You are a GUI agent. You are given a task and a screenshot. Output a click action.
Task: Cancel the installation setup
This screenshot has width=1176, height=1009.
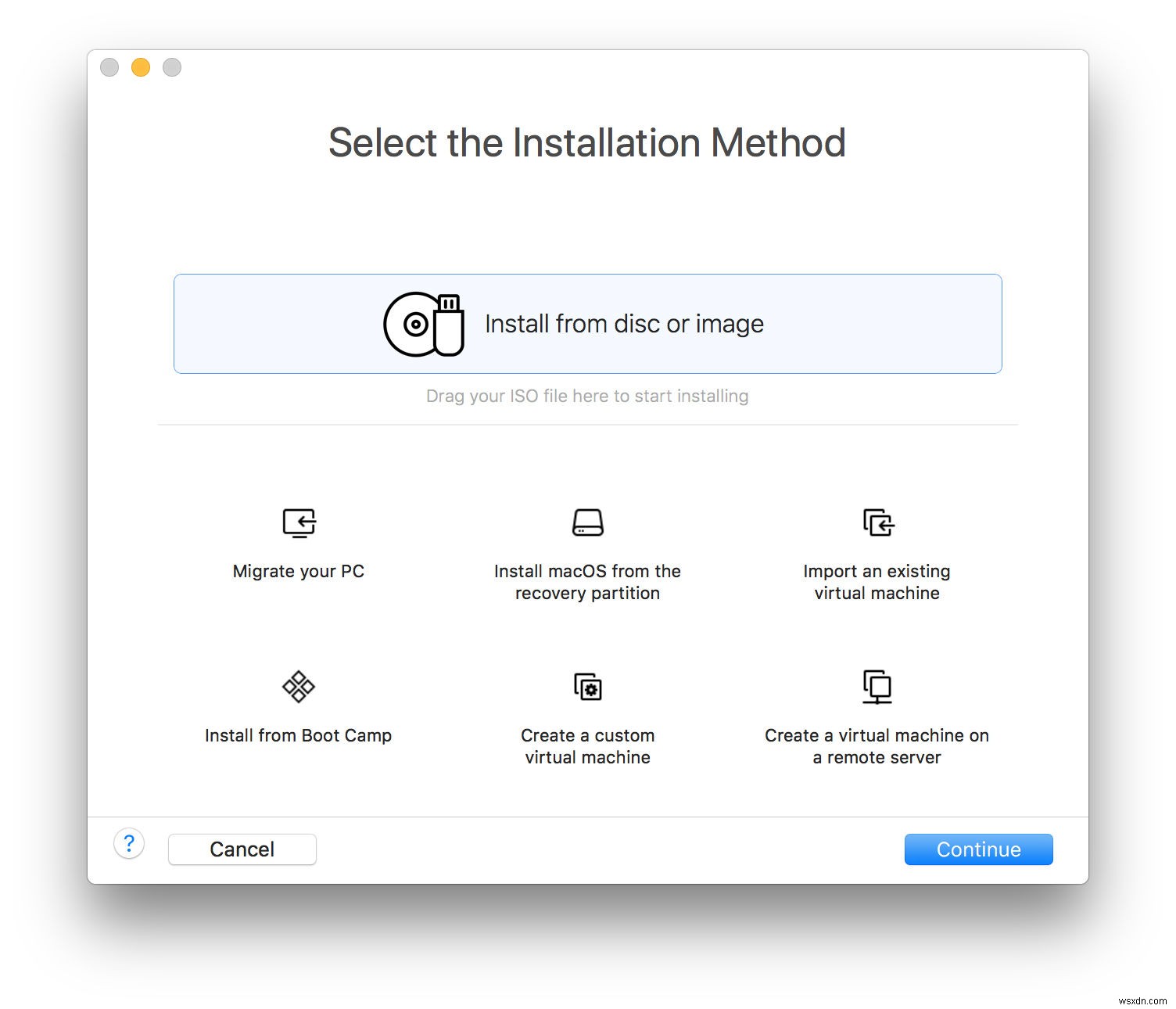point(242,849)
